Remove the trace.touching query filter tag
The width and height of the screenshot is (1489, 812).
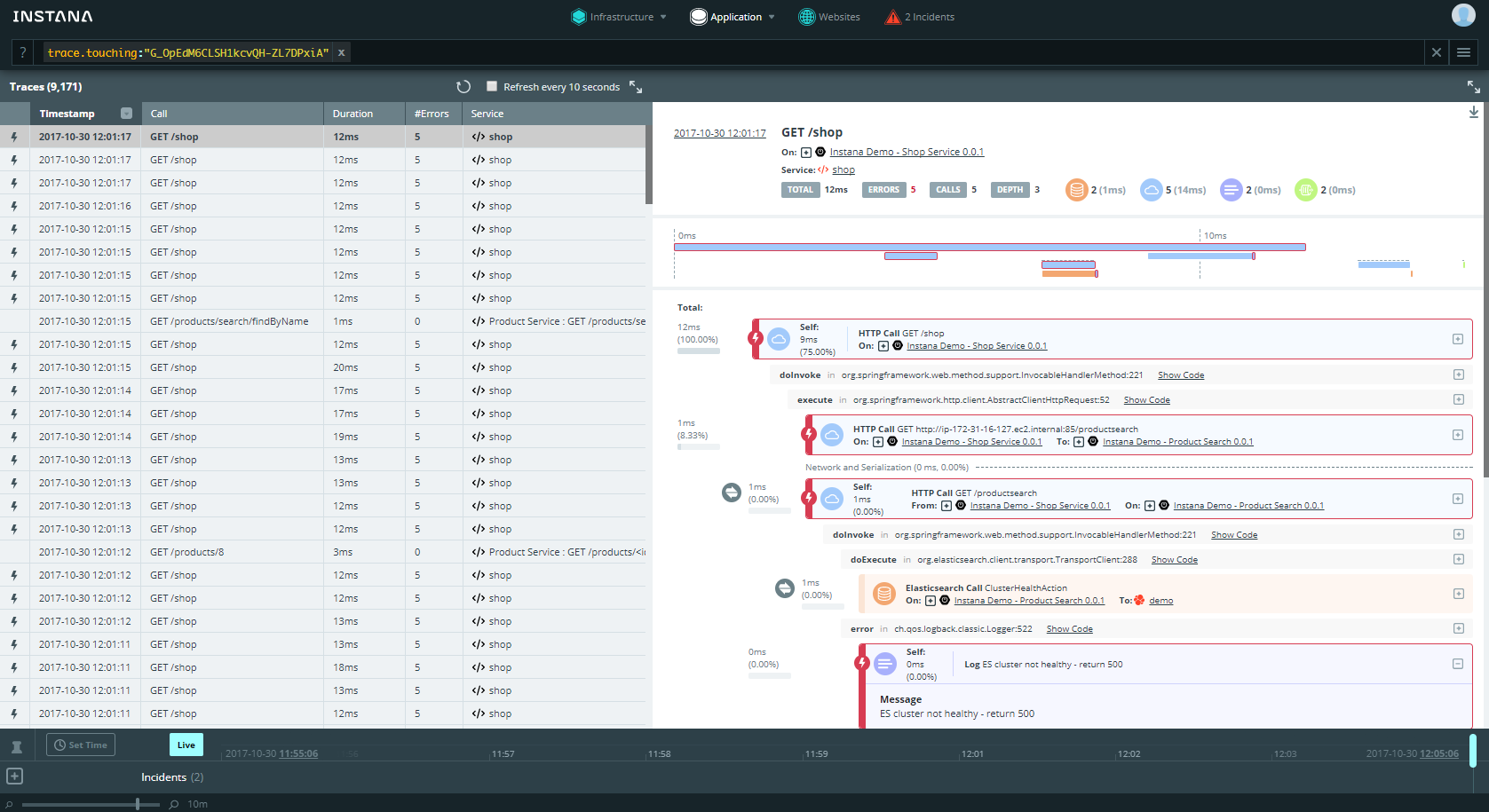tap(341, 52)
